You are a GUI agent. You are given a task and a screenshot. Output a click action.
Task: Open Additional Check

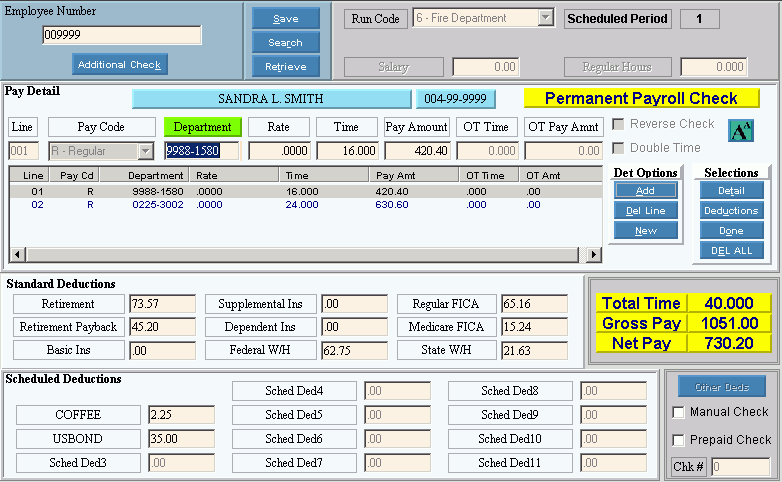(119, 65)
